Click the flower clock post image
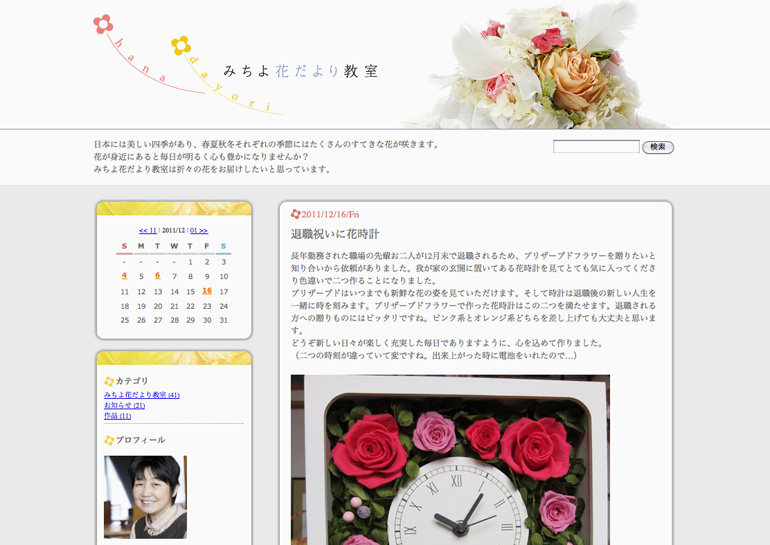The image size is (770, 545). coord(450,460)
